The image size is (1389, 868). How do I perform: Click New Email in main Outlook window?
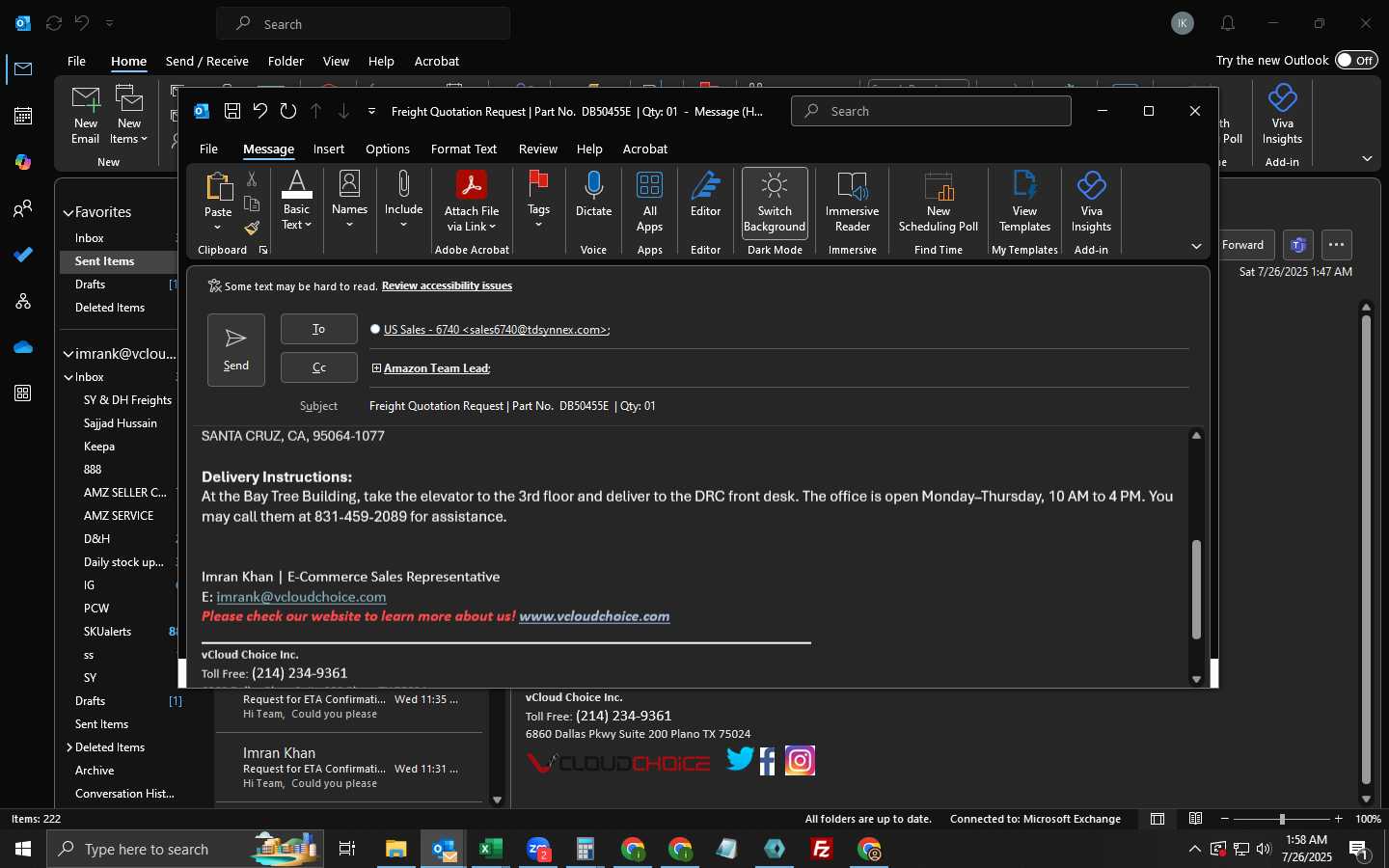point(85,115)
